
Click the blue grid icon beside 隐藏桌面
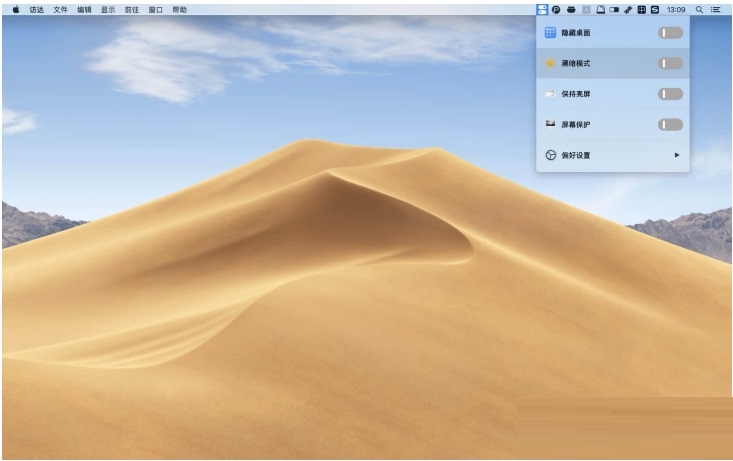(550, 32)
